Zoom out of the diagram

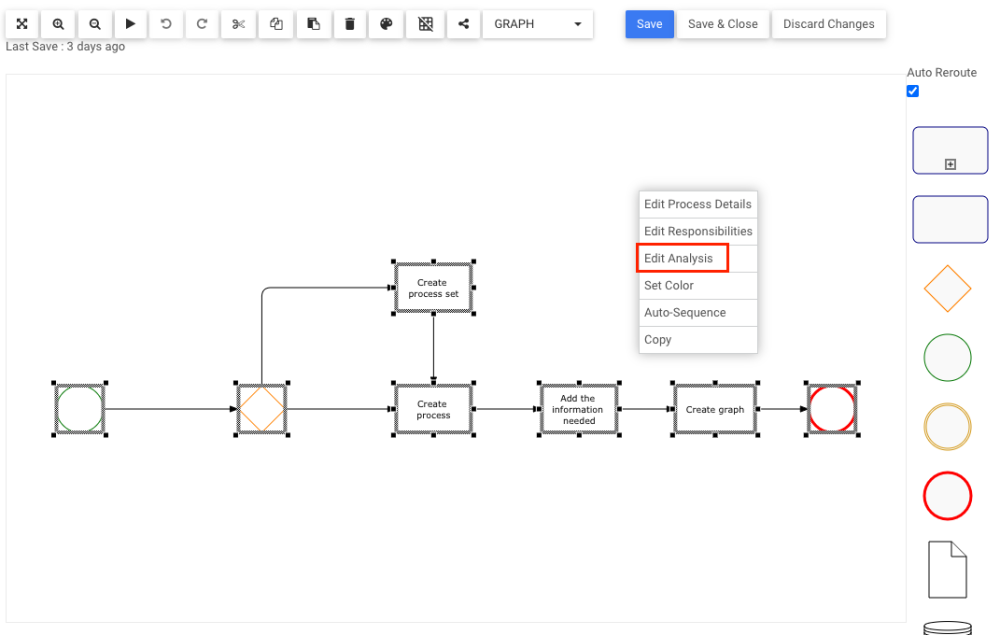pos(95,24)
